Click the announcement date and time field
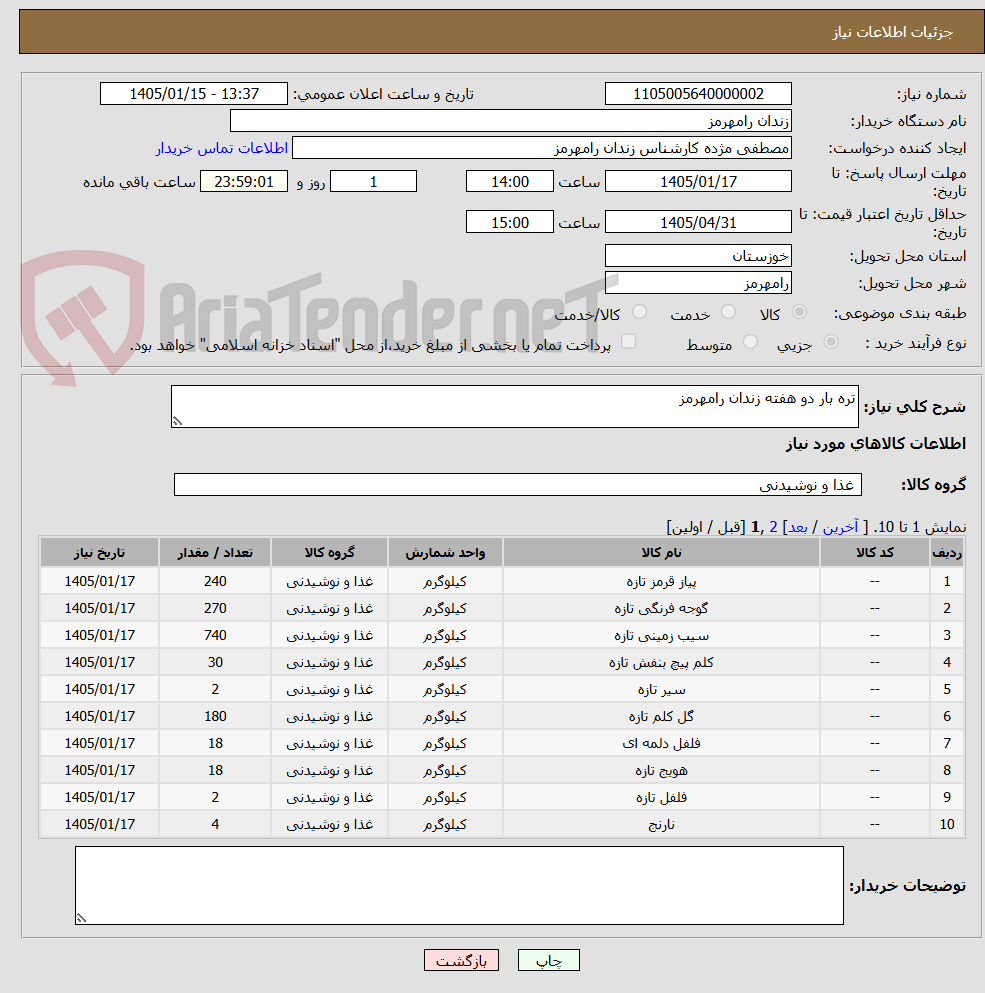985x993 pixels. [x=194, y=94]
